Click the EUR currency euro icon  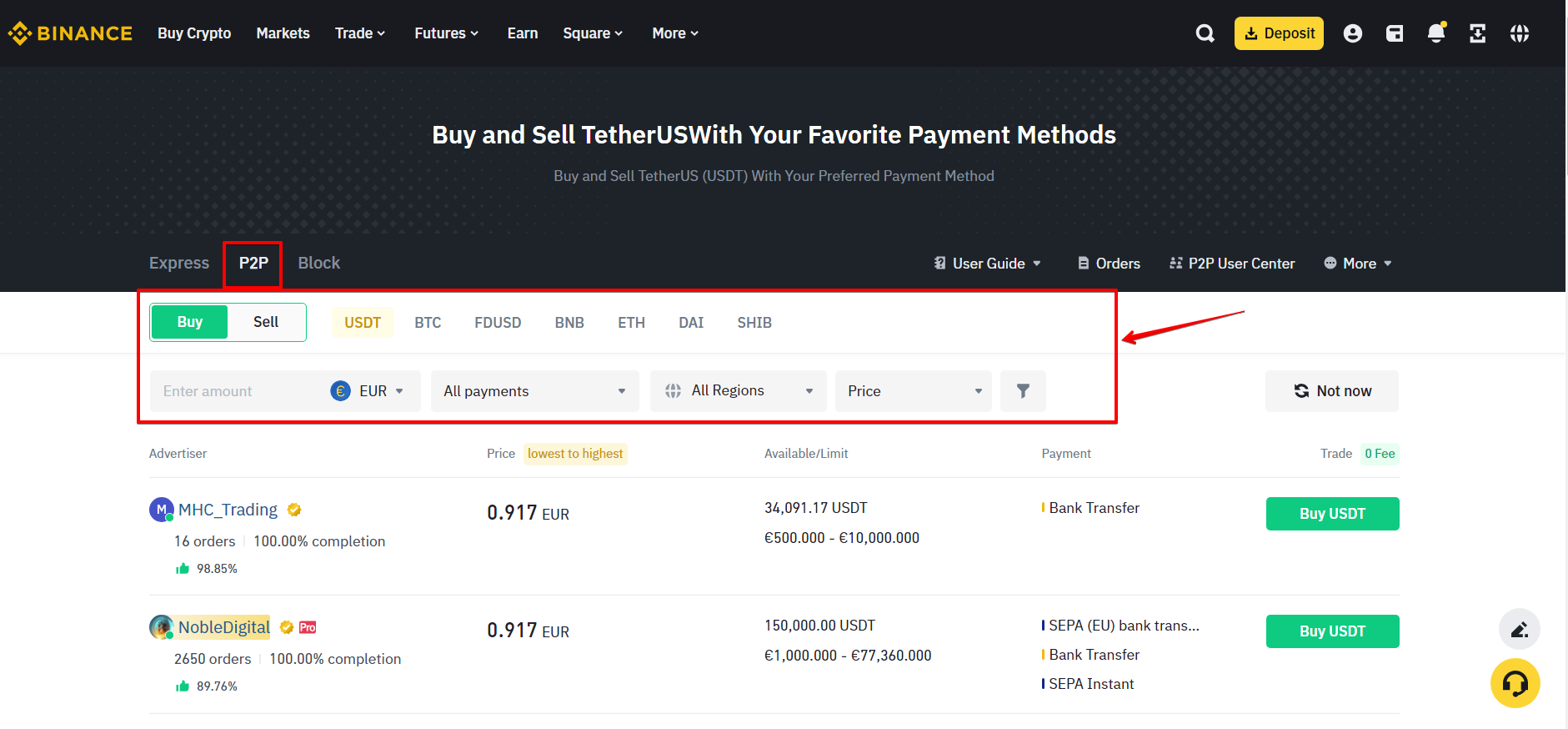pos(340,391)
